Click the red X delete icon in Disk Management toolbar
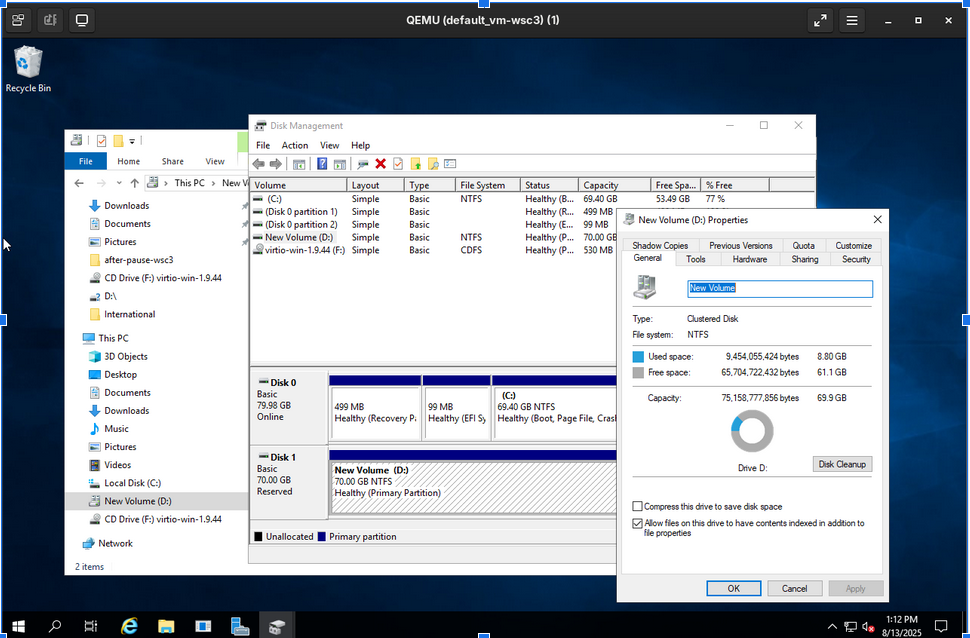The image size is (970, 638). tap(380, 164)
